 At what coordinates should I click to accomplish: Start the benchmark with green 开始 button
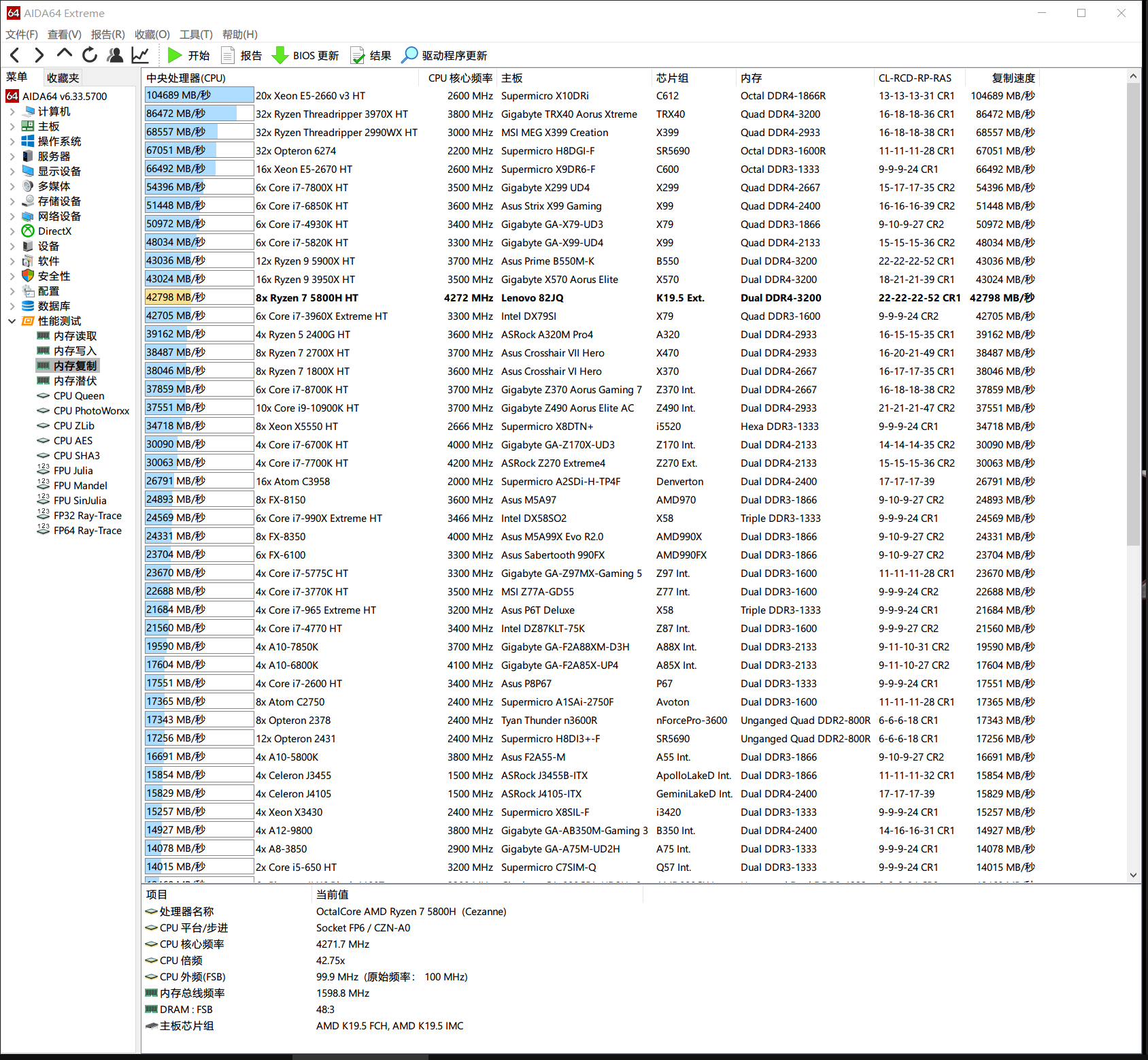pos(188,55)
